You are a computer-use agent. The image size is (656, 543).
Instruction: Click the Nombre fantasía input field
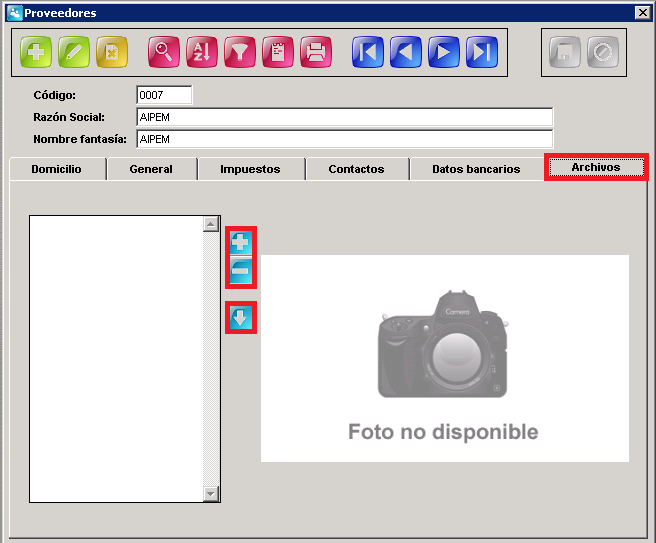click(x=345, y=139)
